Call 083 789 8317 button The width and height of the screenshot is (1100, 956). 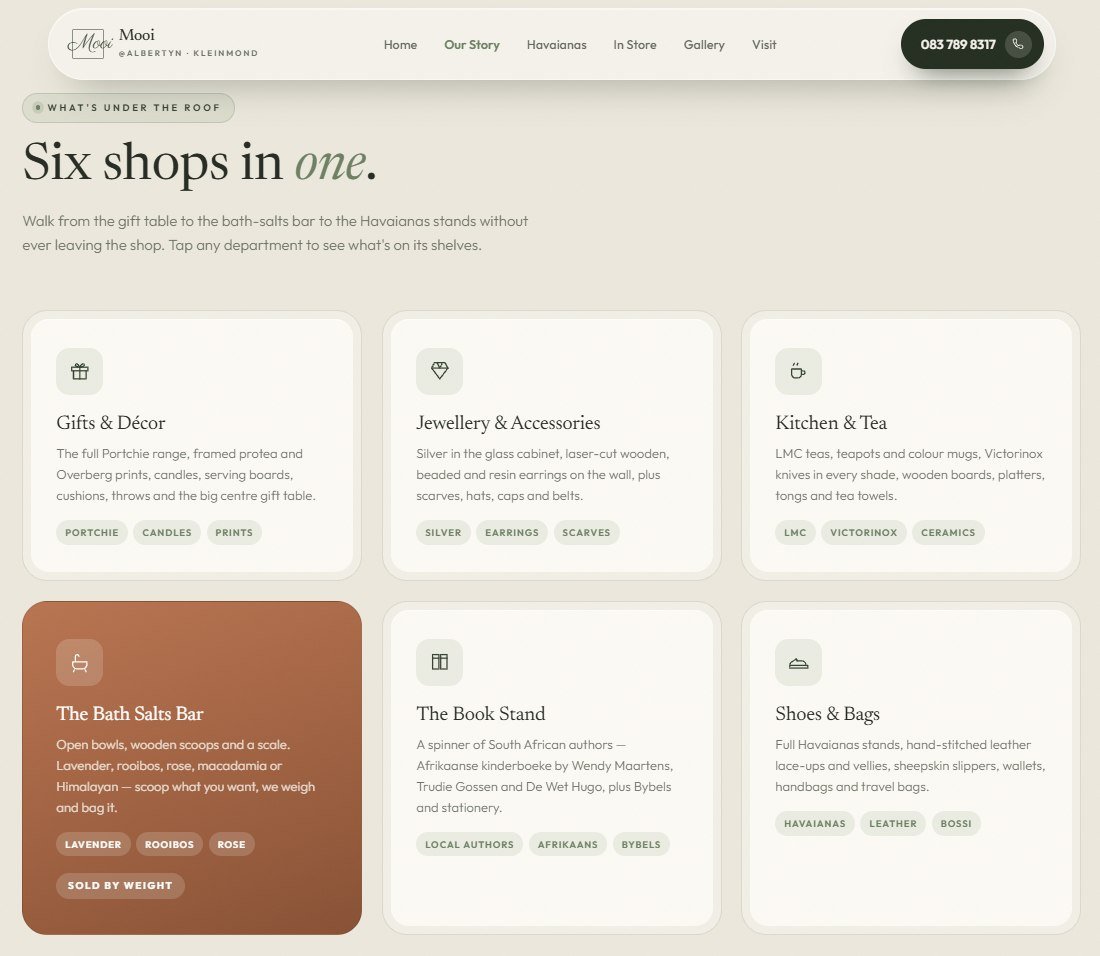tap(972, 44)
